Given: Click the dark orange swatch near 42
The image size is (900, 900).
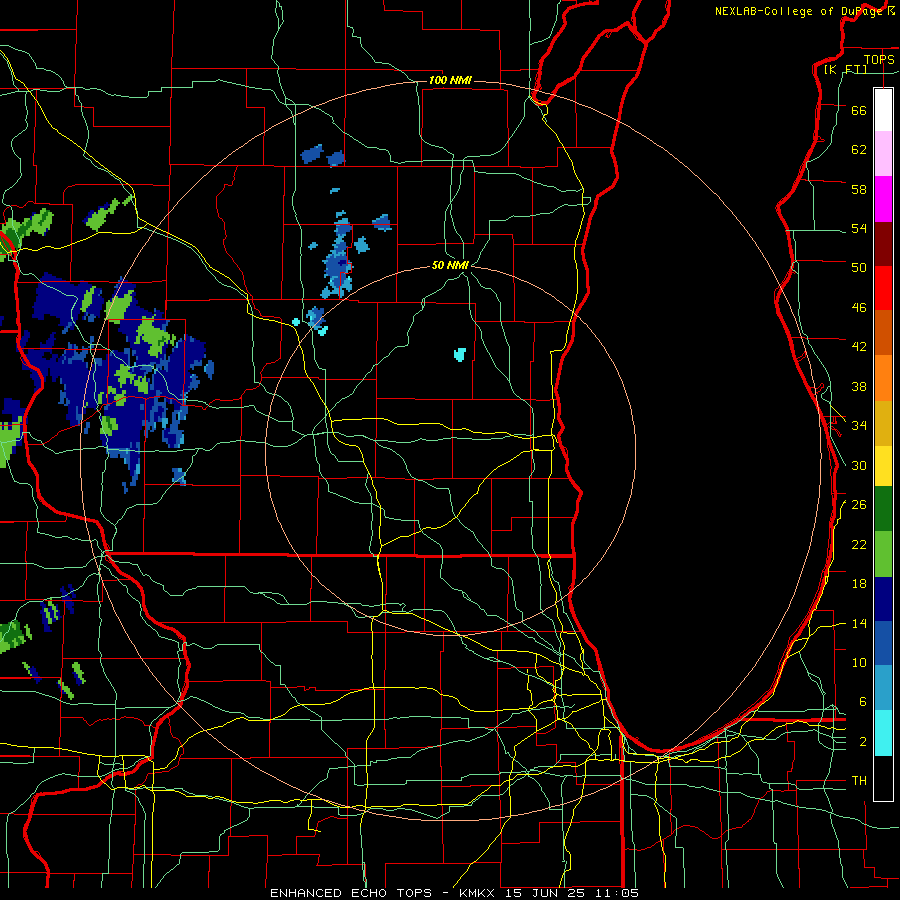Looking at the screenshot, I should pos(883,332).
